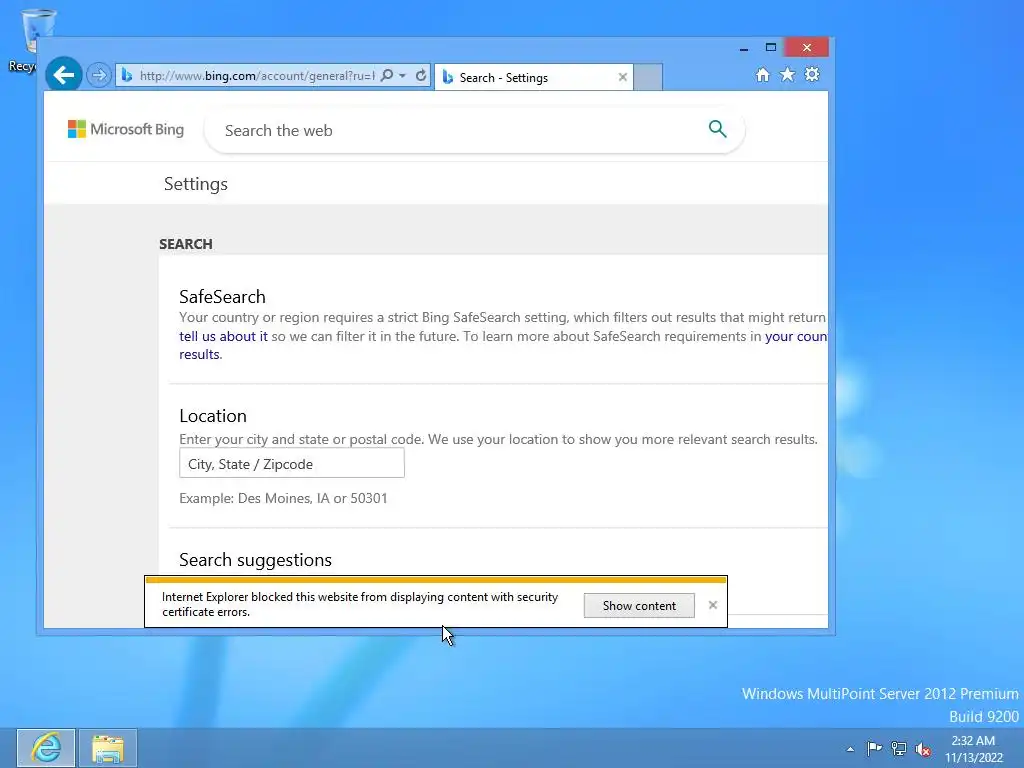This screenshot has width=1024, height=768.
Task: Click the Internet Explorer taskbar icon
Action: [46, 748]
